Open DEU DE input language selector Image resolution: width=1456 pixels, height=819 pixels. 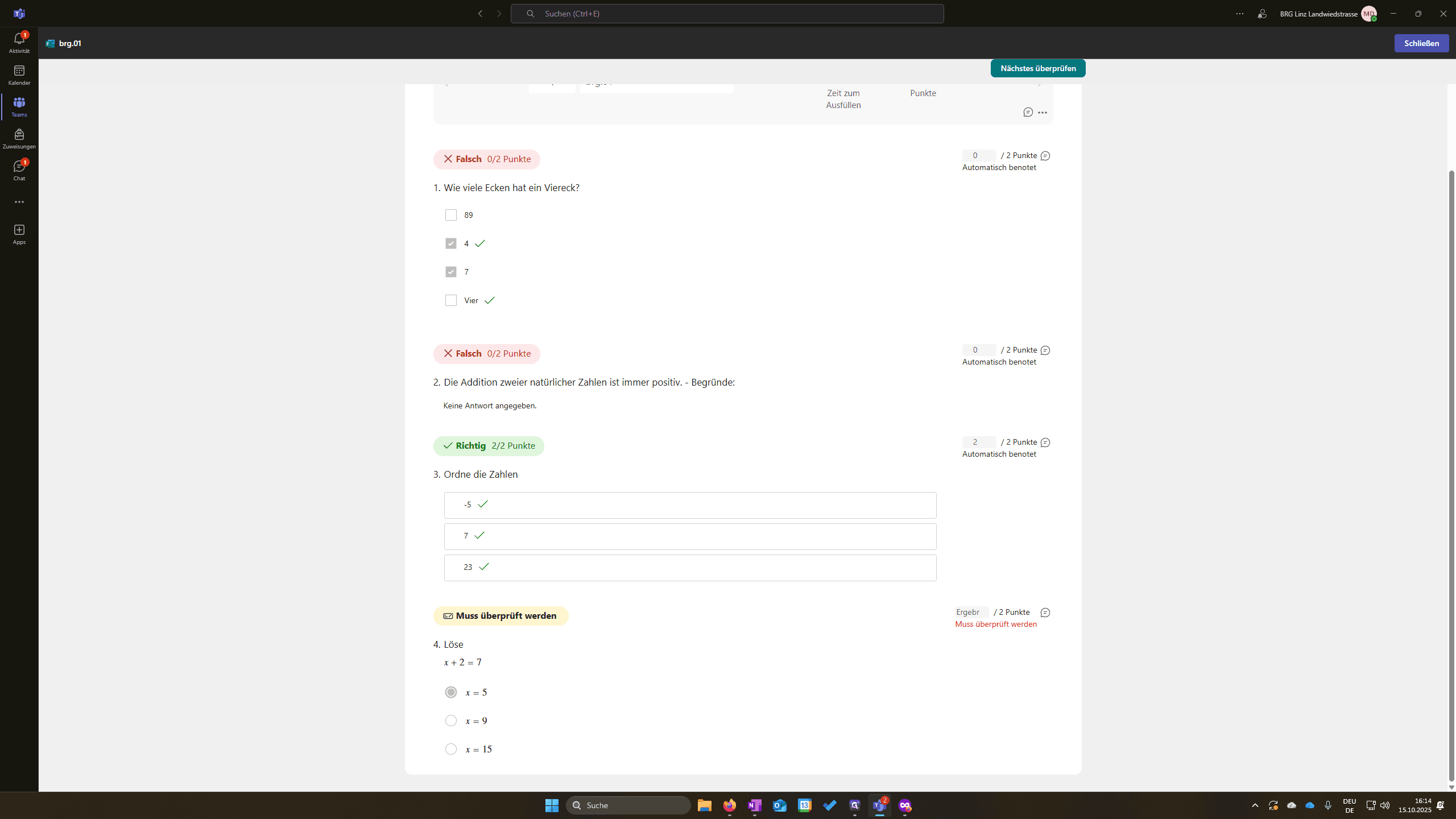pos(1350,805)
